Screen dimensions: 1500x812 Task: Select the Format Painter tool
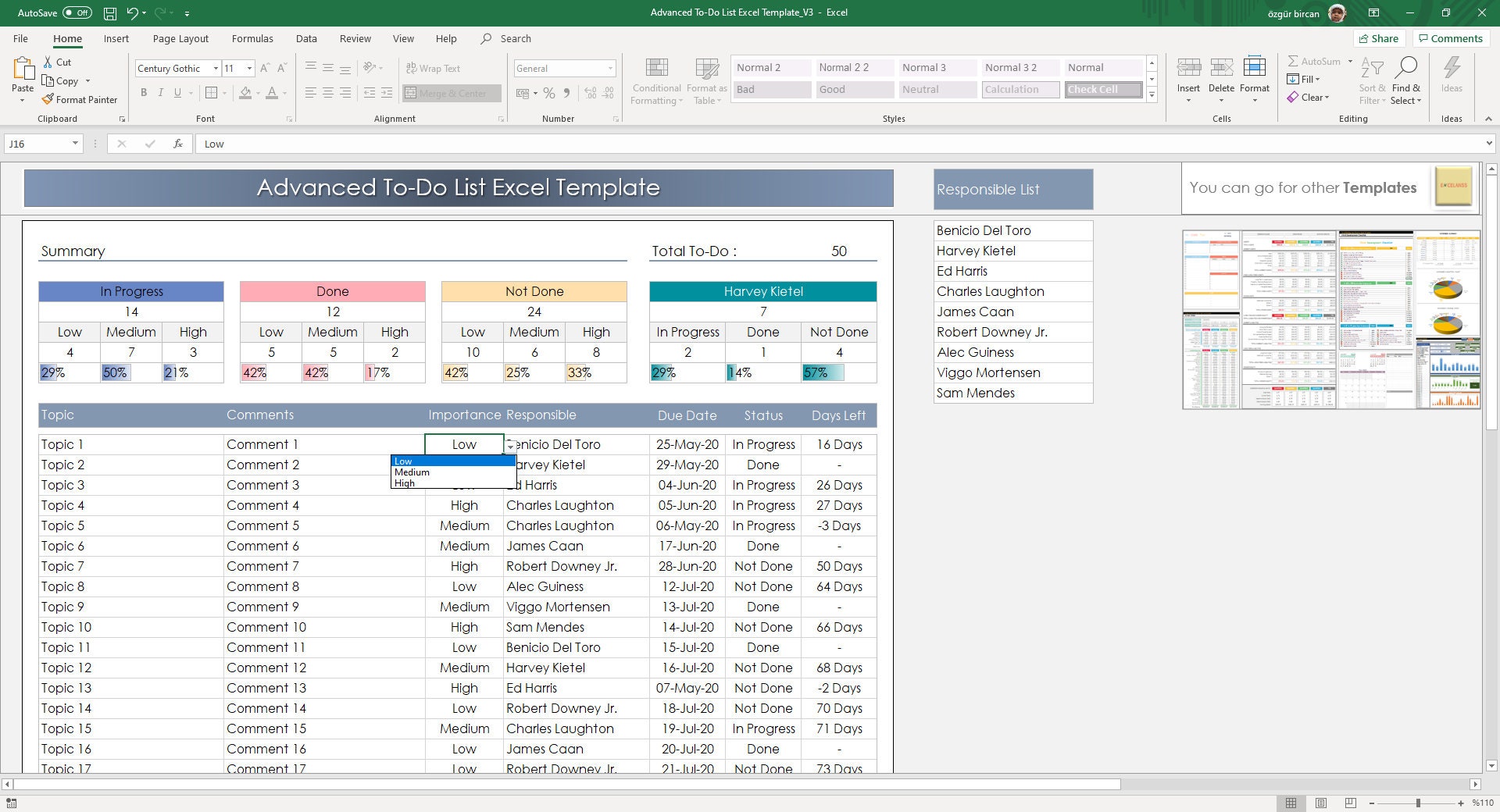[x=80, y=99]
